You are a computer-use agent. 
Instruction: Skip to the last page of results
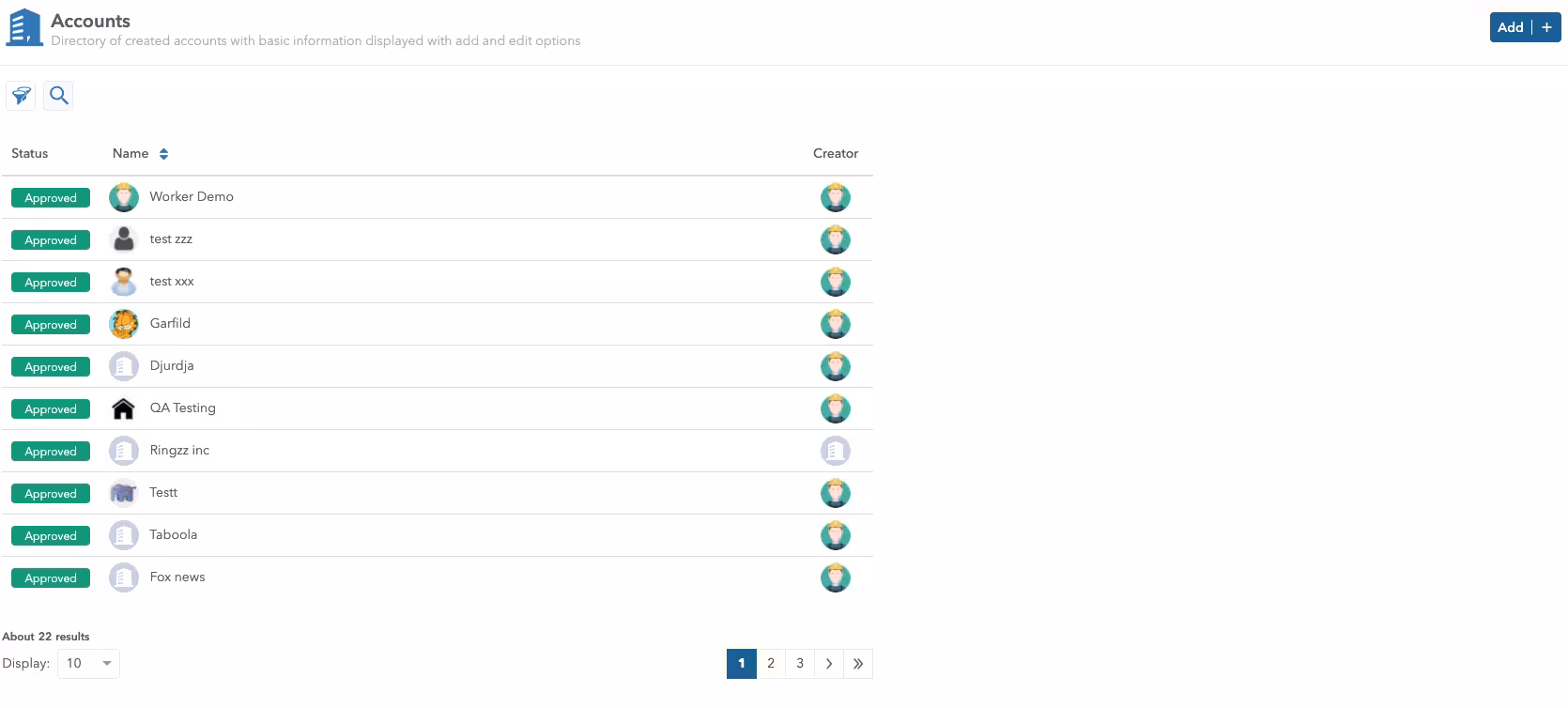point(858,664)
